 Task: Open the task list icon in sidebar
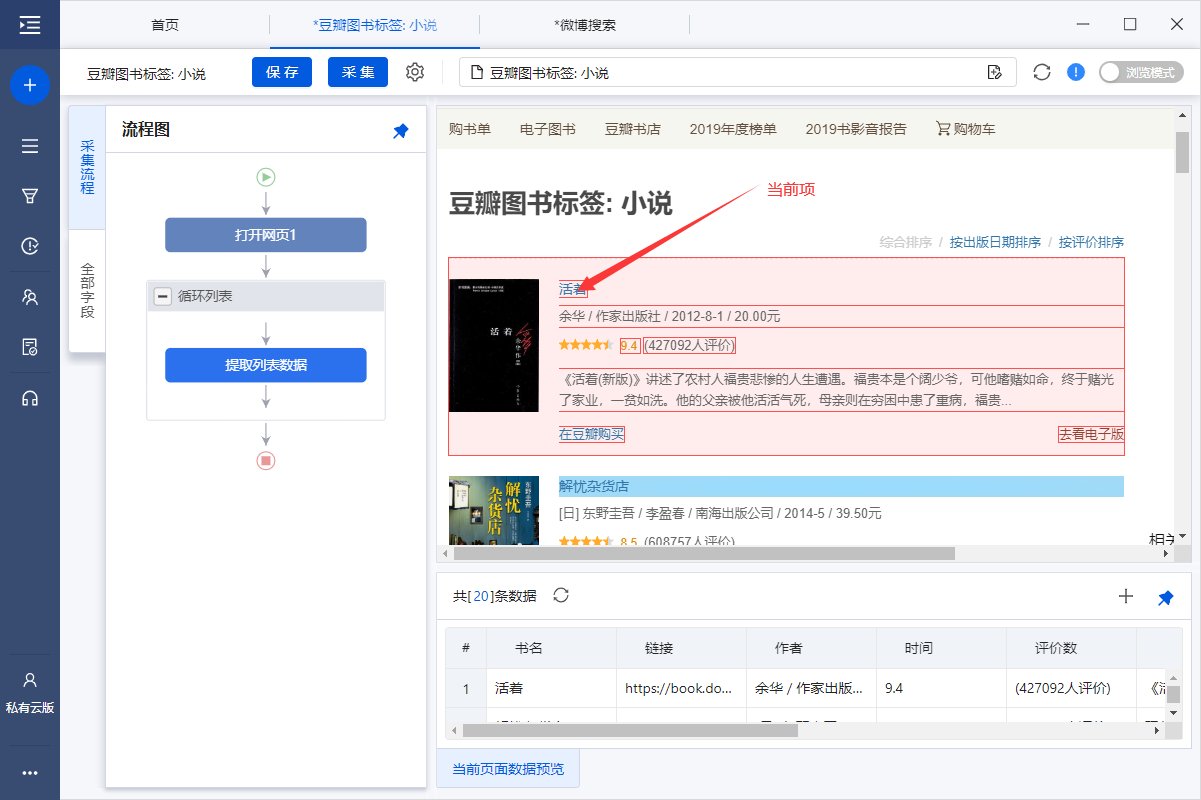(30, 146)
